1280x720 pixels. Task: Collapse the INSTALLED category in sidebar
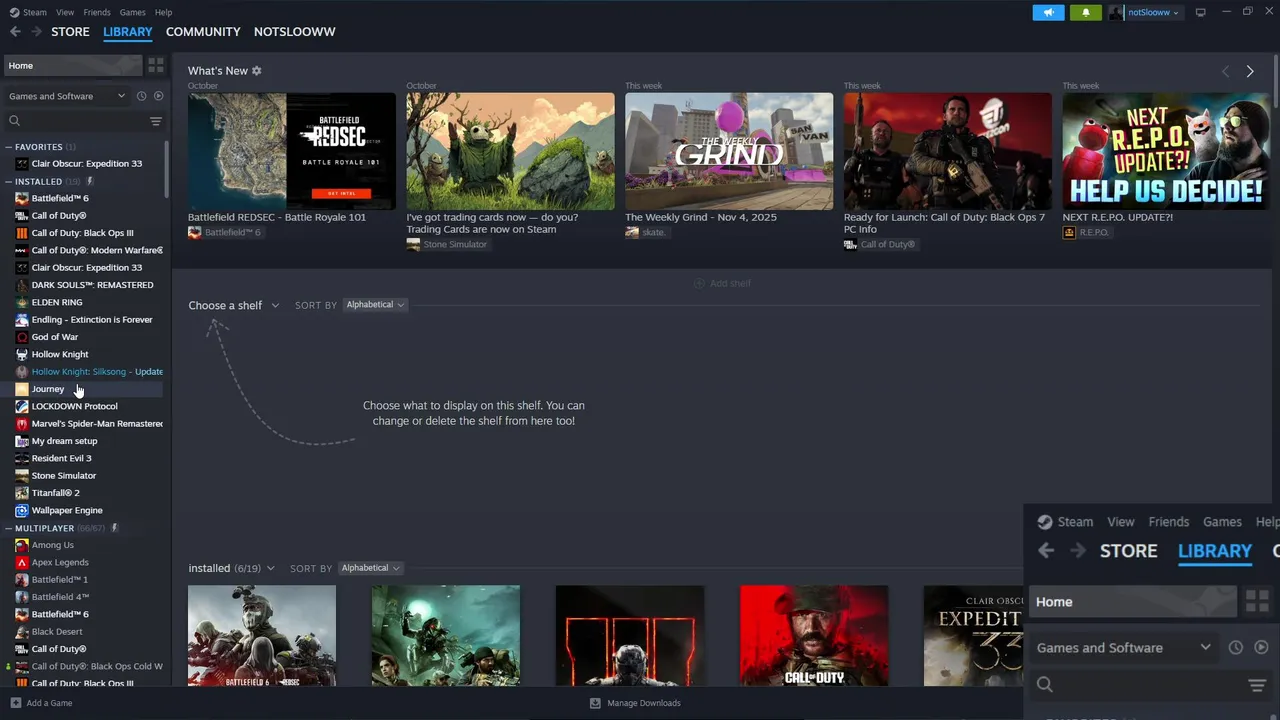coord(8,181)
